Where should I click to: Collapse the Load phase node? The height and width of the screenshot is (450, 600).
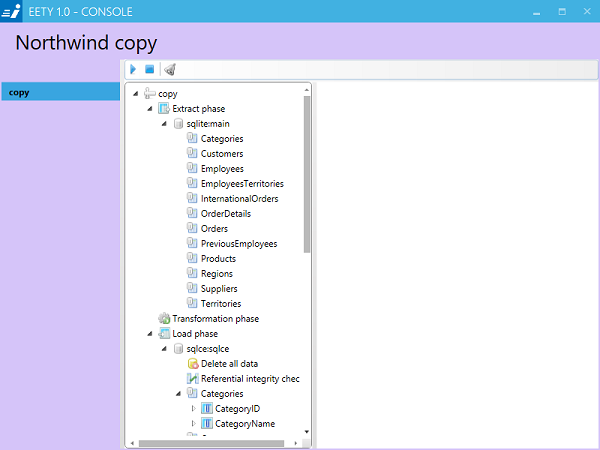(x=150, y=334)
